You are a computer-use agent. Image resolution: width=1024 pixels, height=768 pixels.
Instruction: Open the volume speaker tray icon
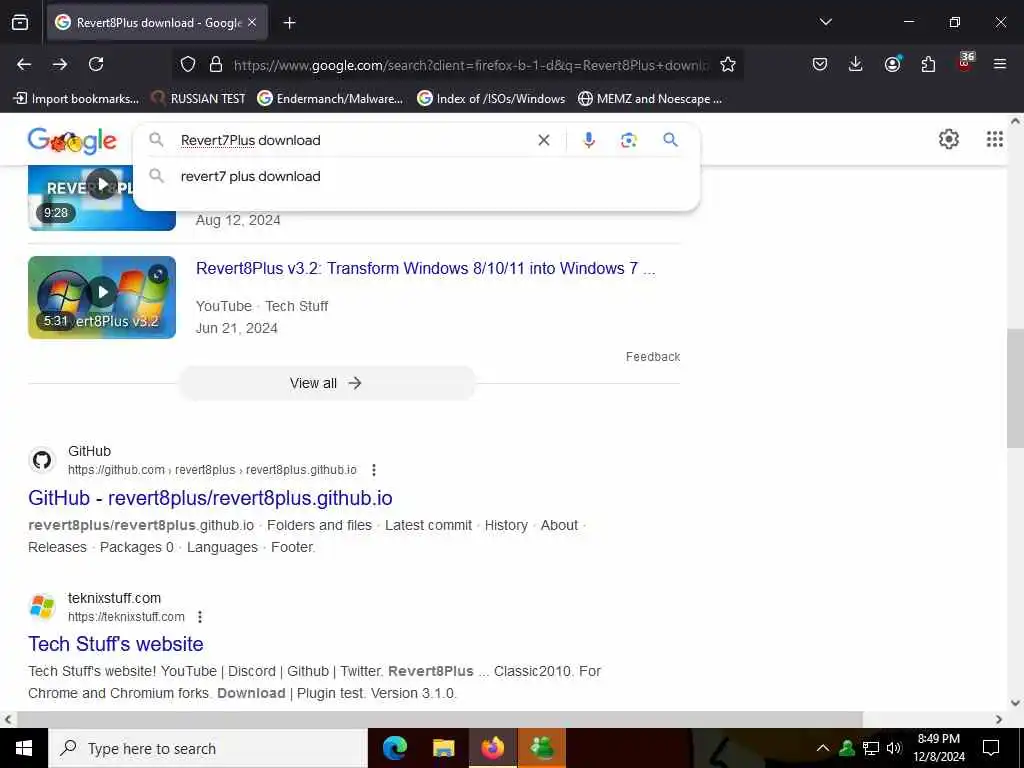point(894,748)
